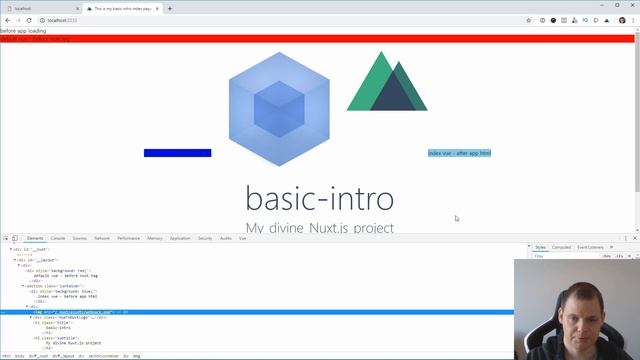The height and width of the screenshot is (360, 640).
Task: Open a new browser tab
Action: pos(170,8)
